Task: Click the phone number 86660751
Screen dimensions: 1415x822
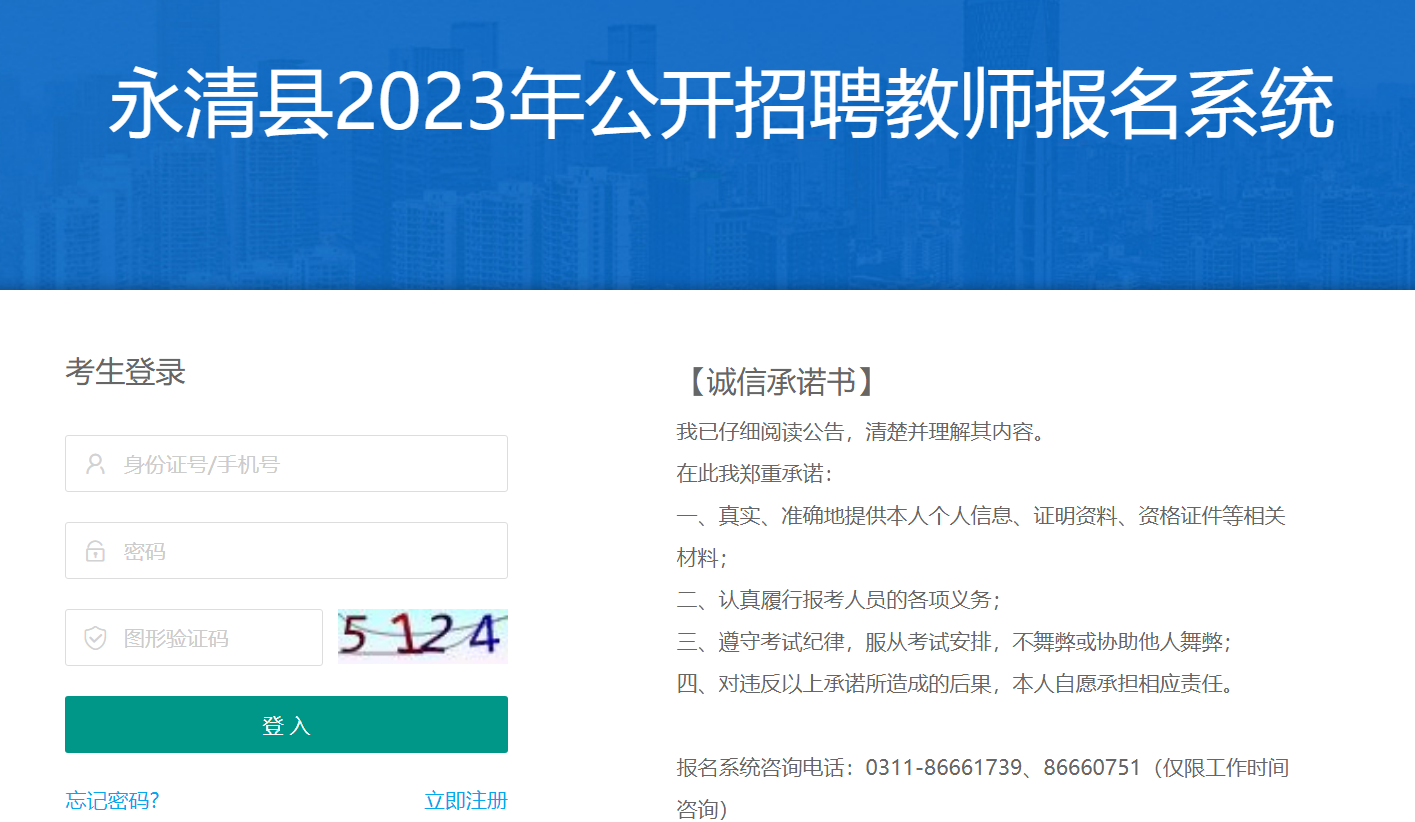Action: [x=1092, y=768]
